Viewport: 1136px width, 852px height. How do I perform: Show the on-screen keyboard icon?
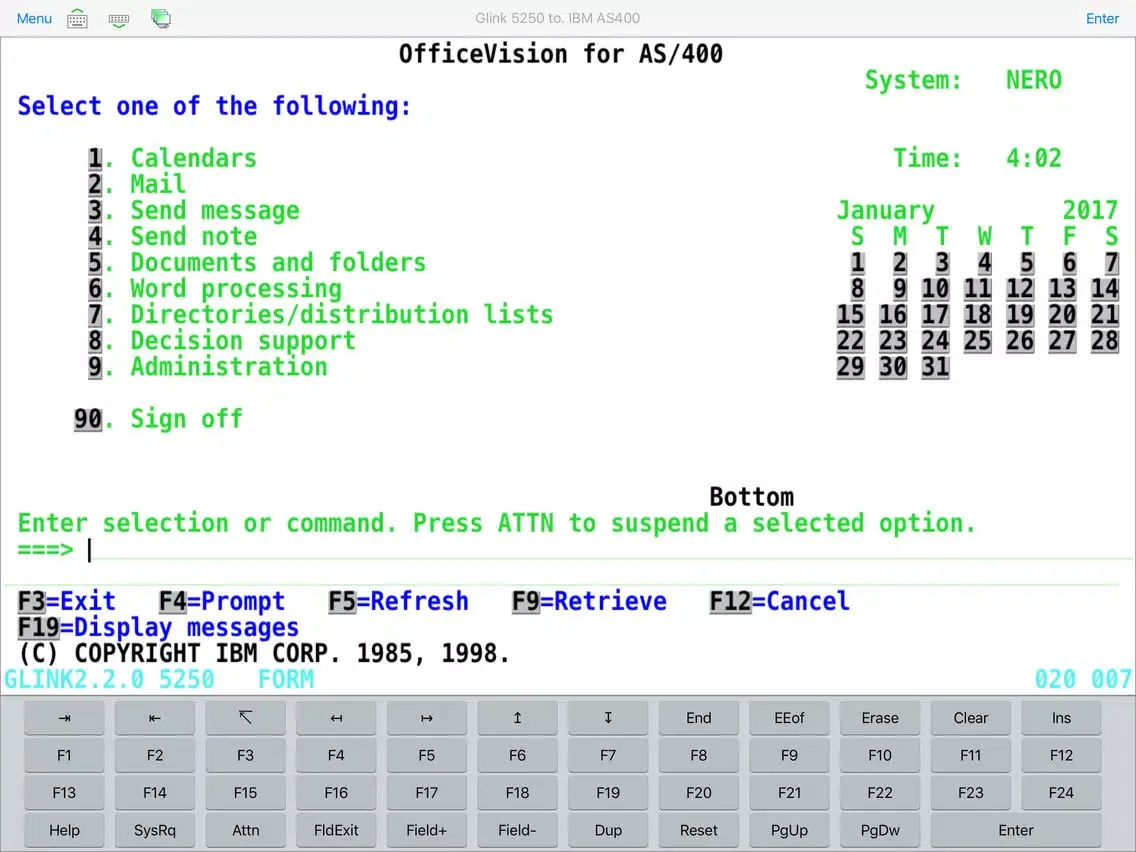pyautogui.click(x=78, y=19)
